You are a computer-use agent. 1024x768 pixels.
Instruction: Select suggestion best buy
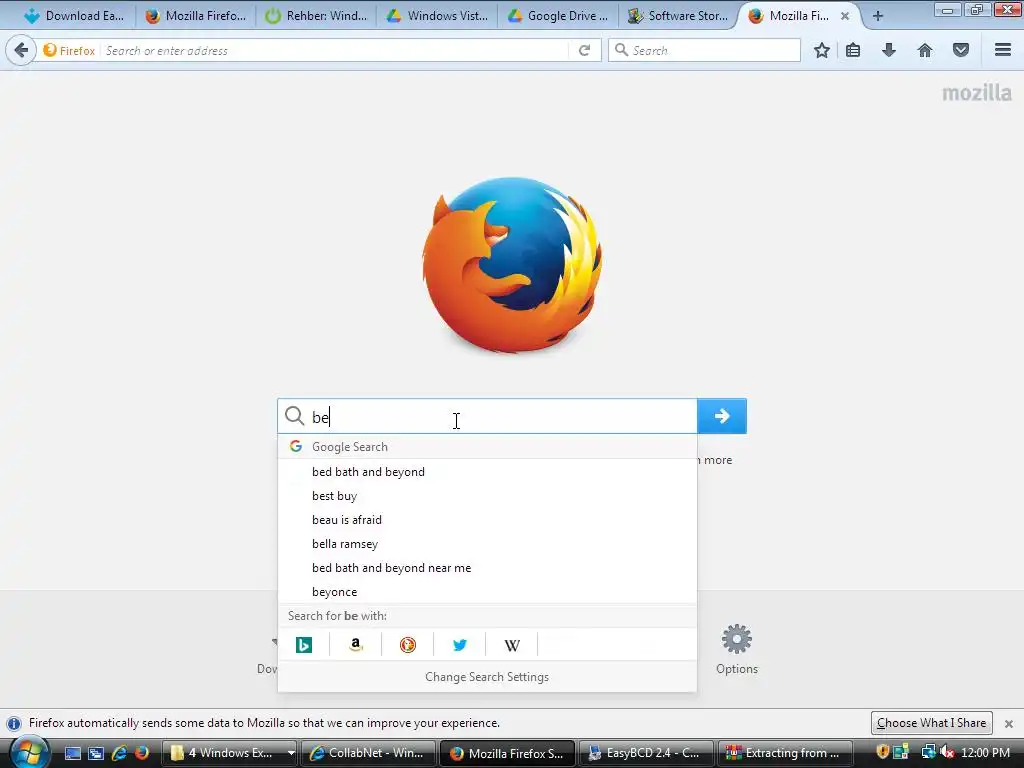[487, 496]
